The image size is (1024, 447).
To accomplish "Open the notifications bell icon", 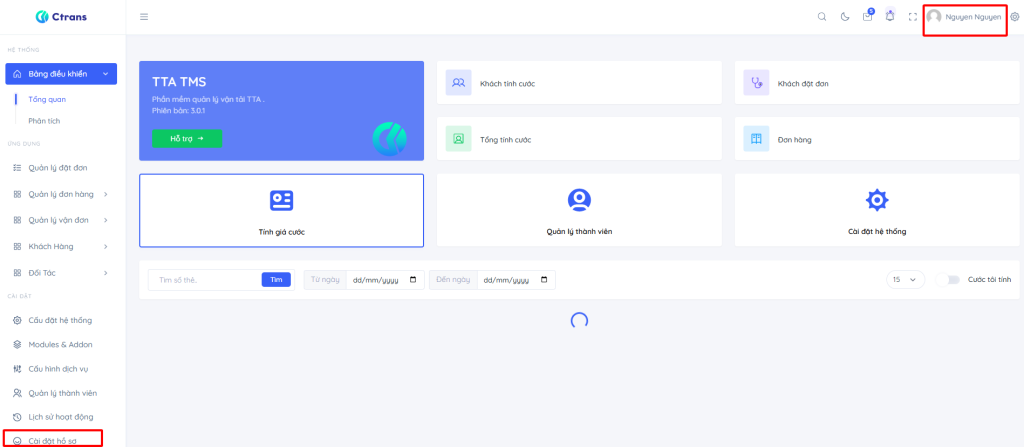I will pyautogui.click(x=890, y=17).
